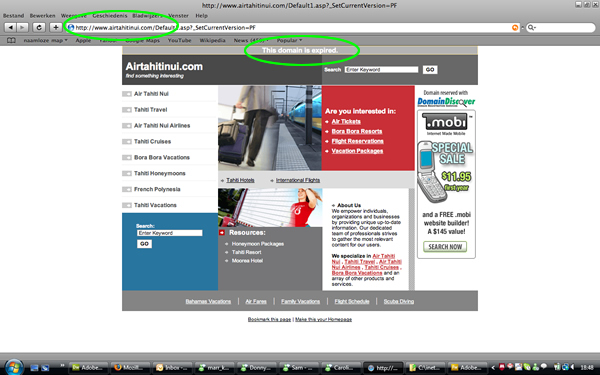The width and height of the screenshot is (600, 375).
Task: Click the SEARCH NOW button in the ad
Action: pos(445,247)
